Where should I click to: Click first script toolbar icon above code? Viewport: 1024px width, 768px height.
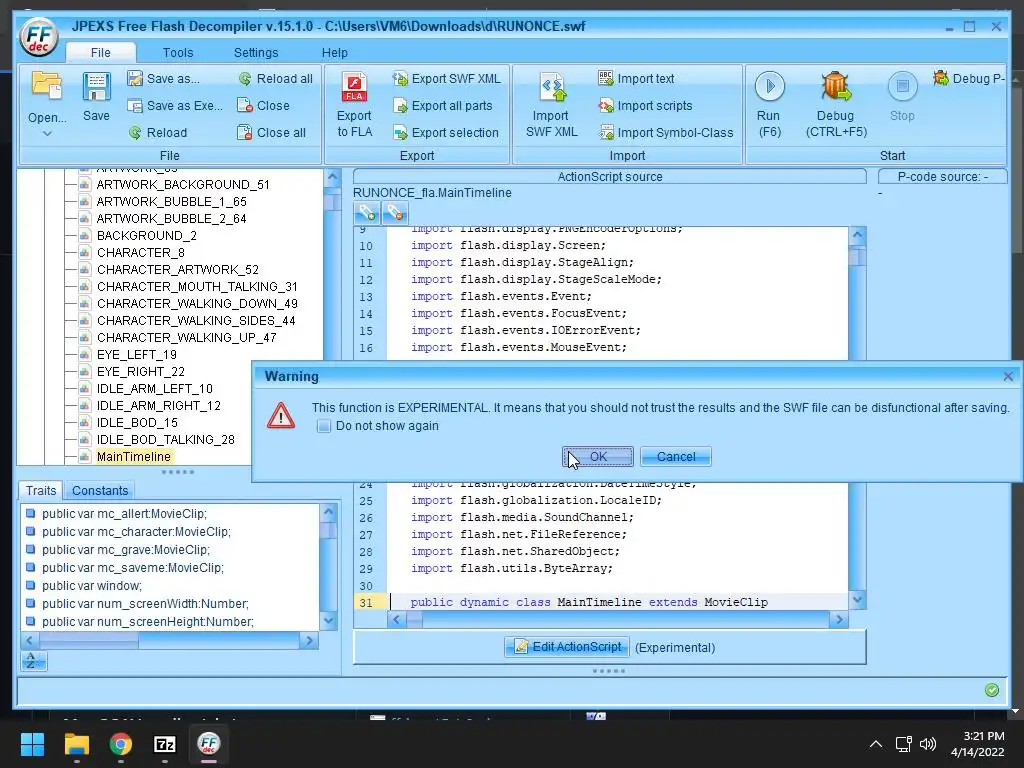(x=366, y=212)
